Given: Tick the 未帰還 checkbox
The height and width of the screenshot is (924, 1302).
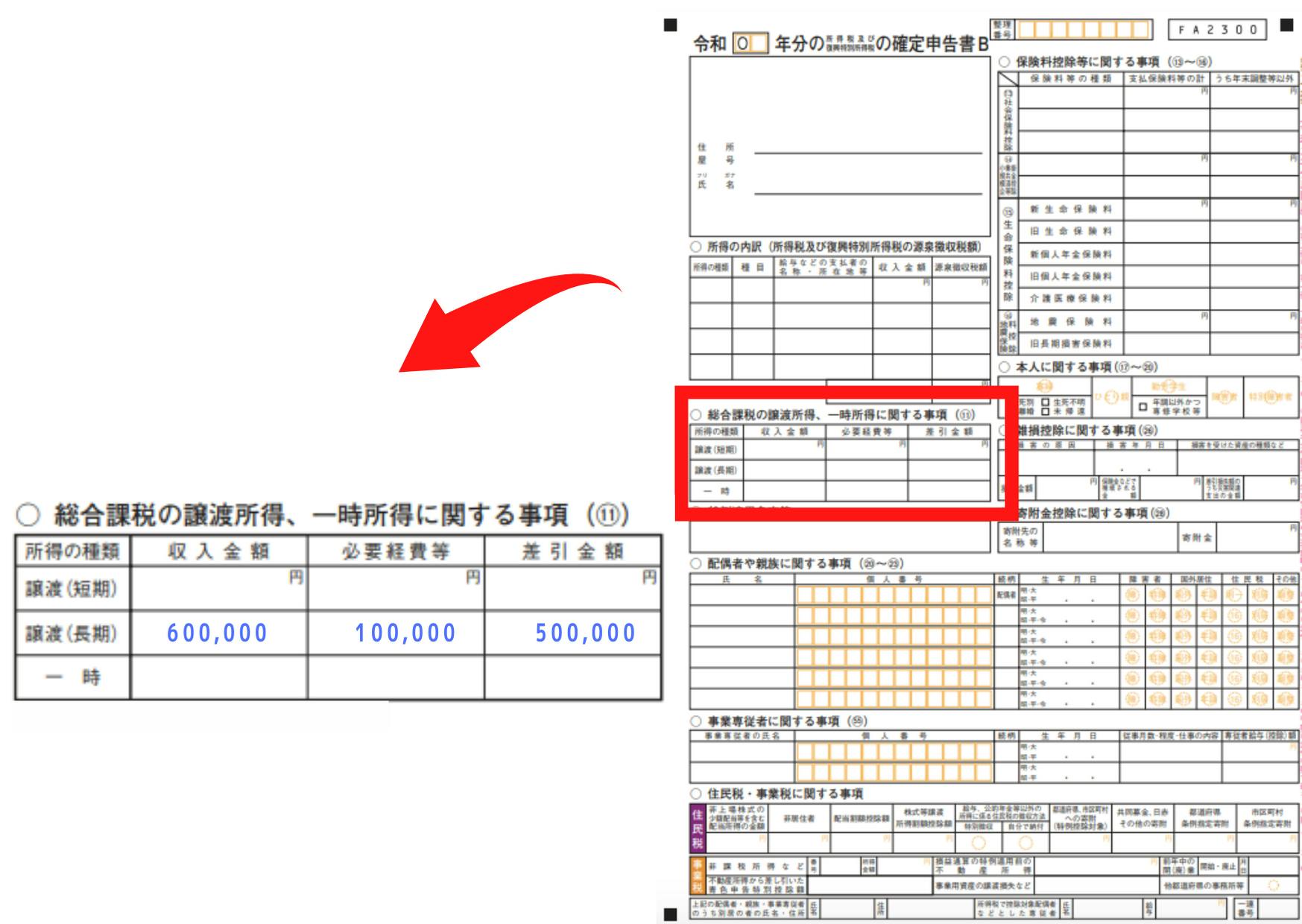Looking at the screenshot, I should pos(1046,411).
